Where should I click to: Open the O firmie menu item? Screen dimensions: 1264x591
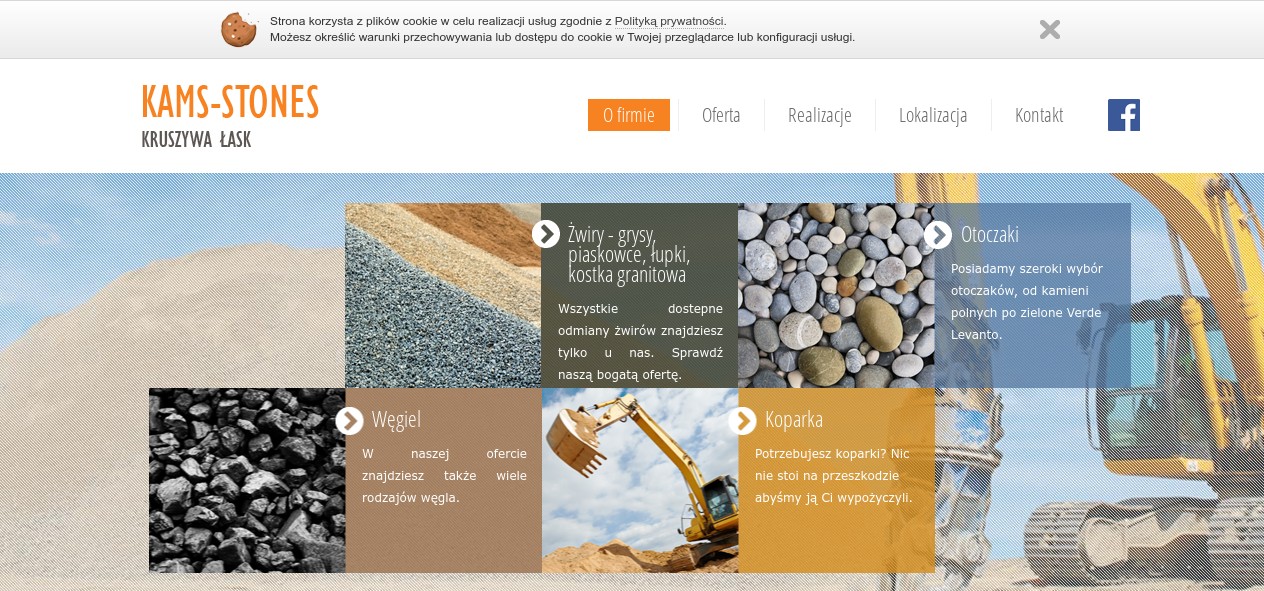coord(629,115)
